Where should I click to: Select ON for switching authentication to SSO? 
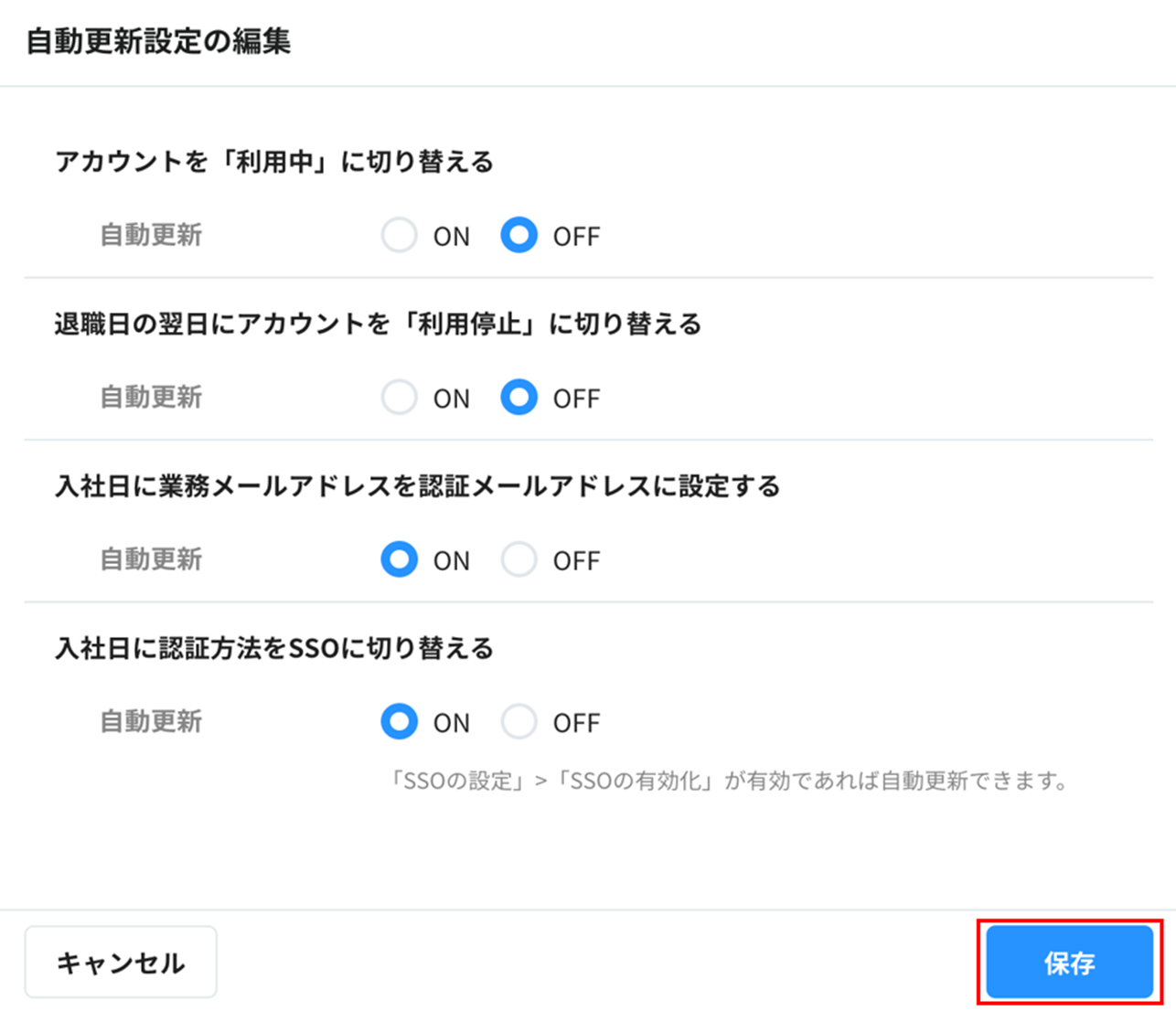pos(400,722)
